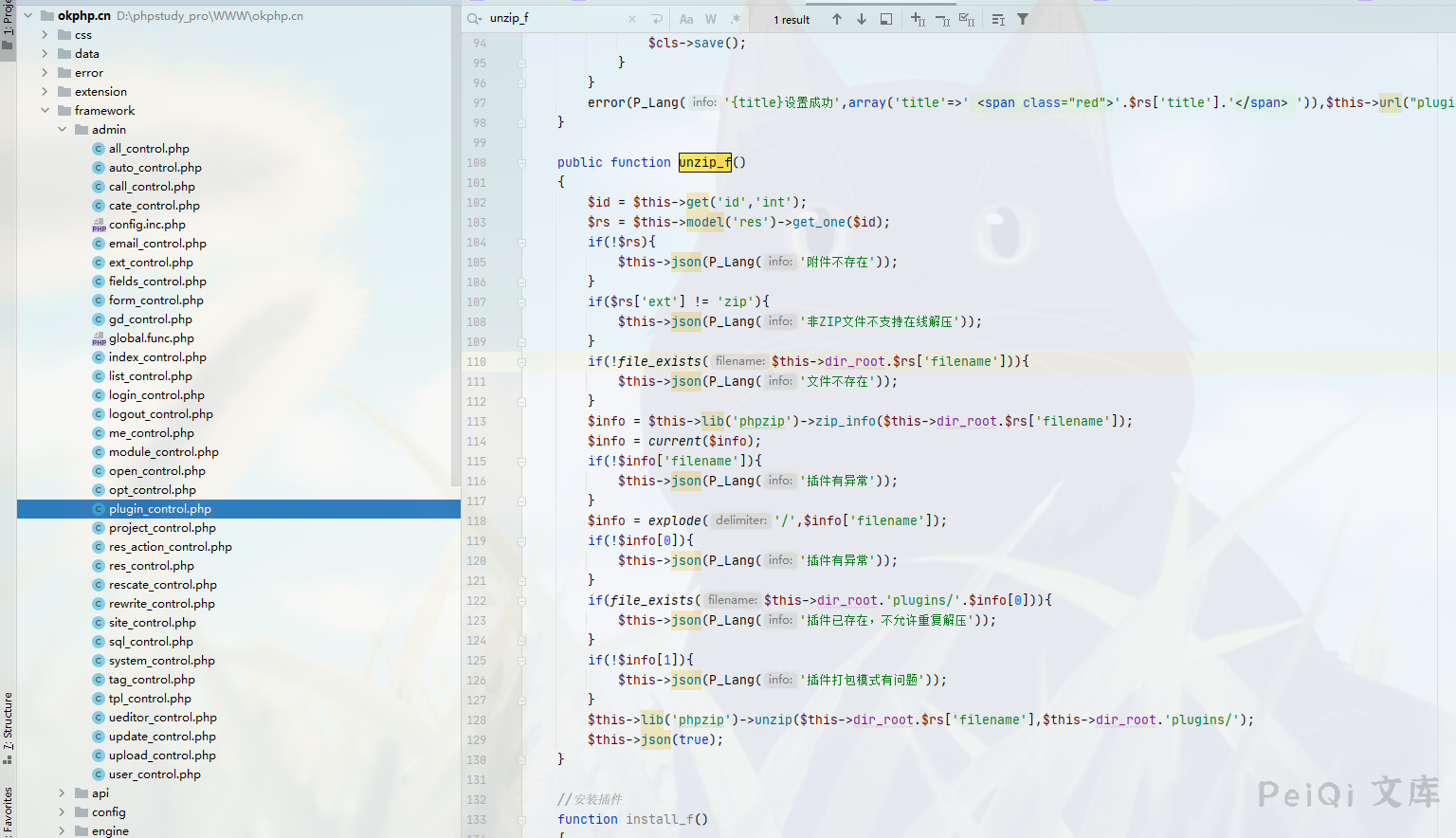This screenshot has height=838, width=1456.
Task: Open search results in Find window
Action: [x=885, y=19]
